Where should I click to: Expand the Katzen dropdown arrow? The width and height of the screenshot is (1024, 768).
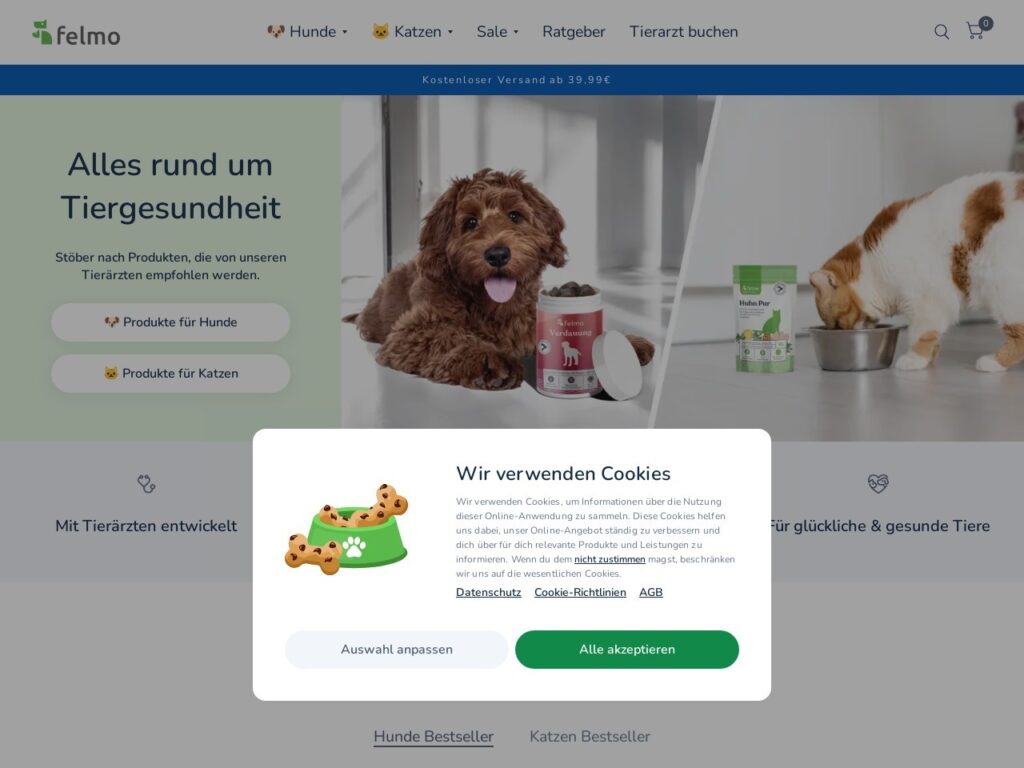click(x=450, y=32)
